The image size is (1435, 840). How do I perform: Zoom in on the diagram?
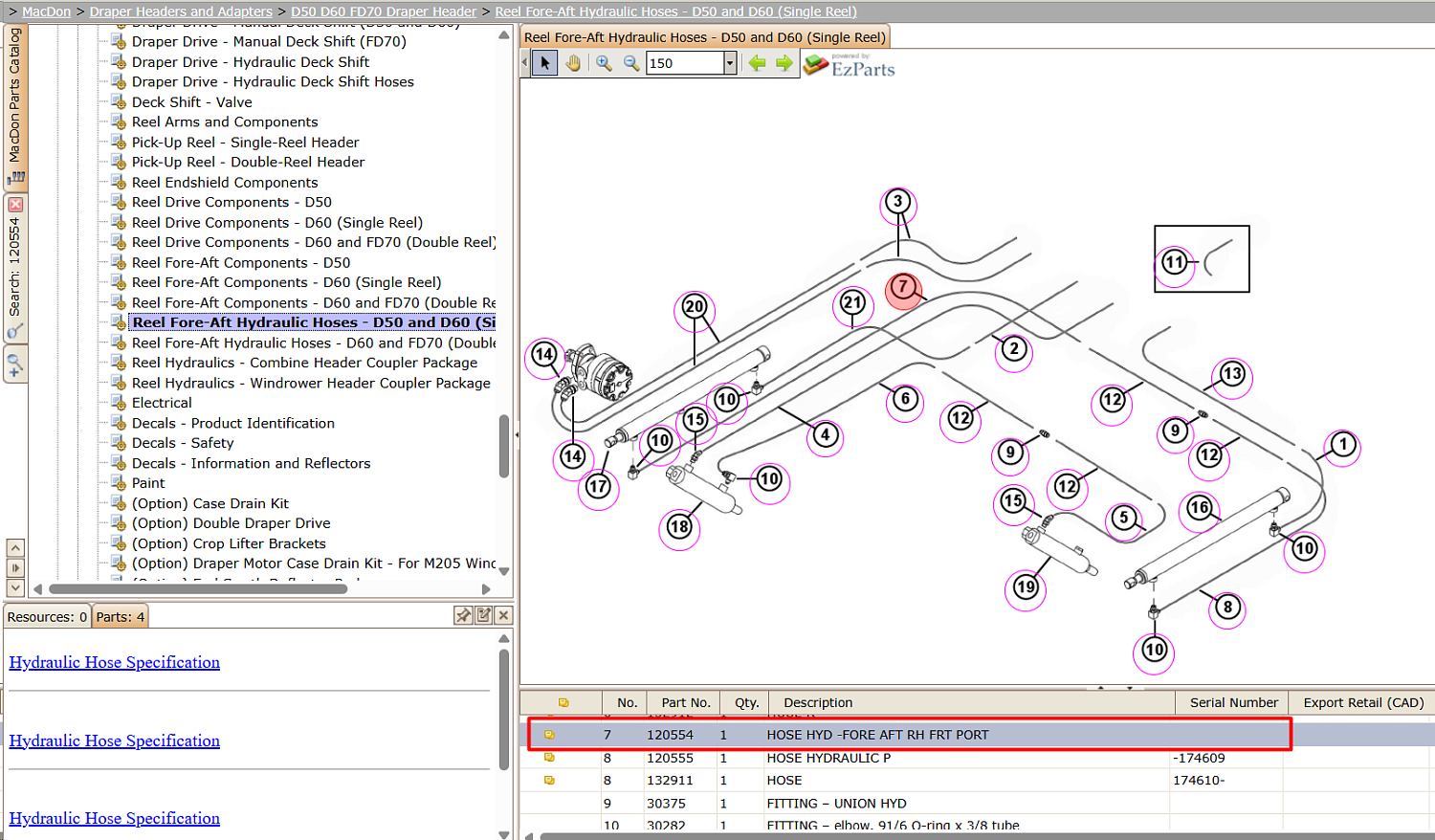(604, 63)
